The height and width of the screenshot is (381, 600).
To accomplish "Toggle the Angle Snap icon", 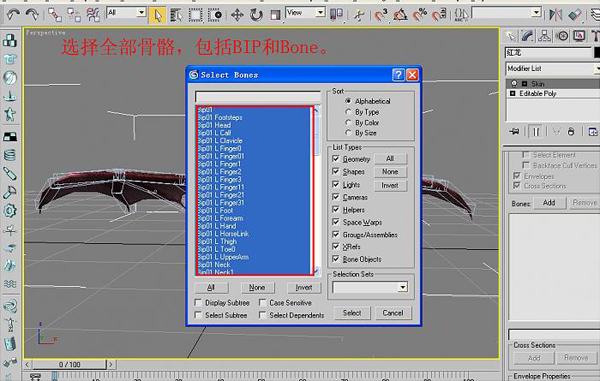I will point(400,15).
